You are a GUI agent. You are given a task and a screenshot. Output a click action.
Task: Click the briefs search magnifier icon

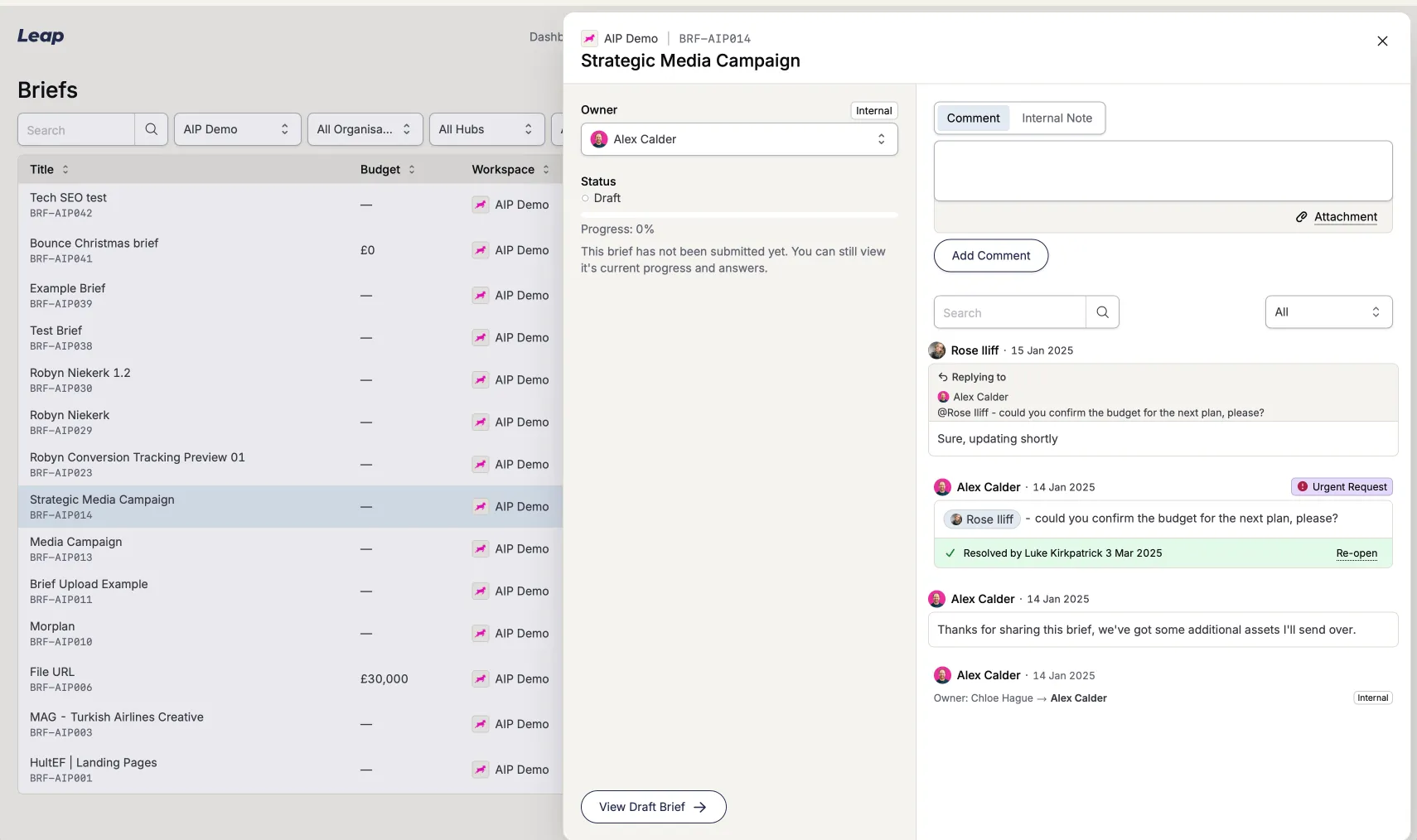point(151,129)
